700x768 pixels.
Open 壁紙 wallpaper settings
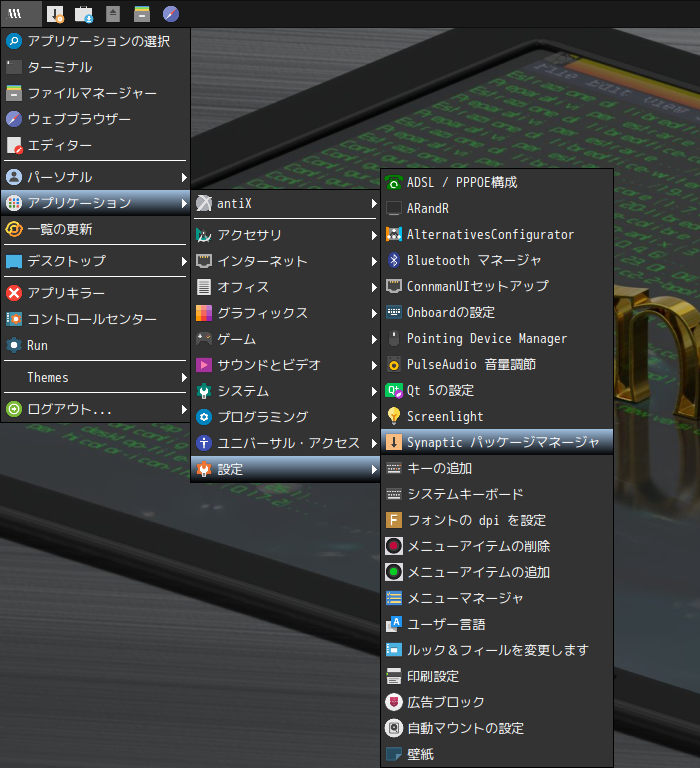click(497, 754)
